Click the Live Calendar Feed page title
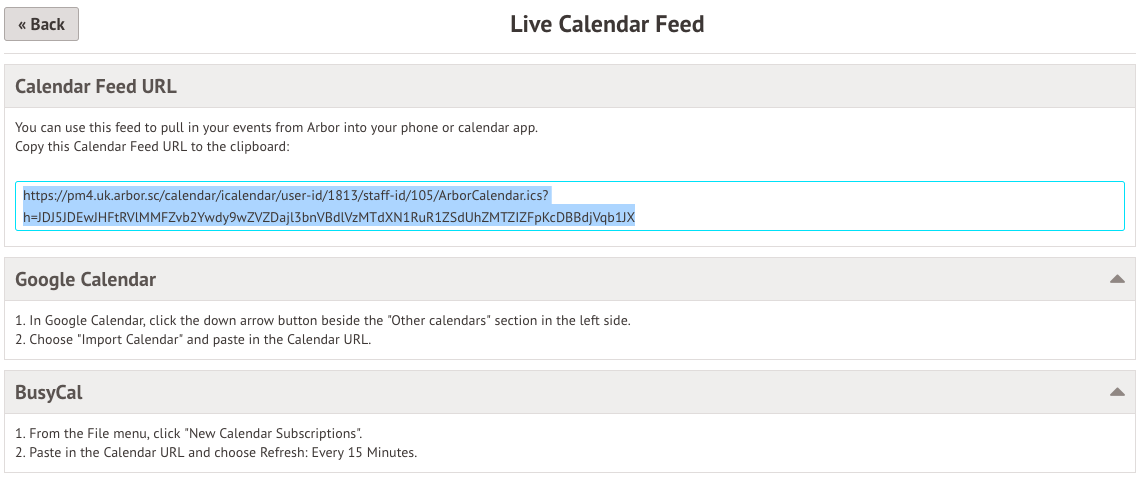The image size is (1143, 482). pyautogui.click(x=607, y=25)
